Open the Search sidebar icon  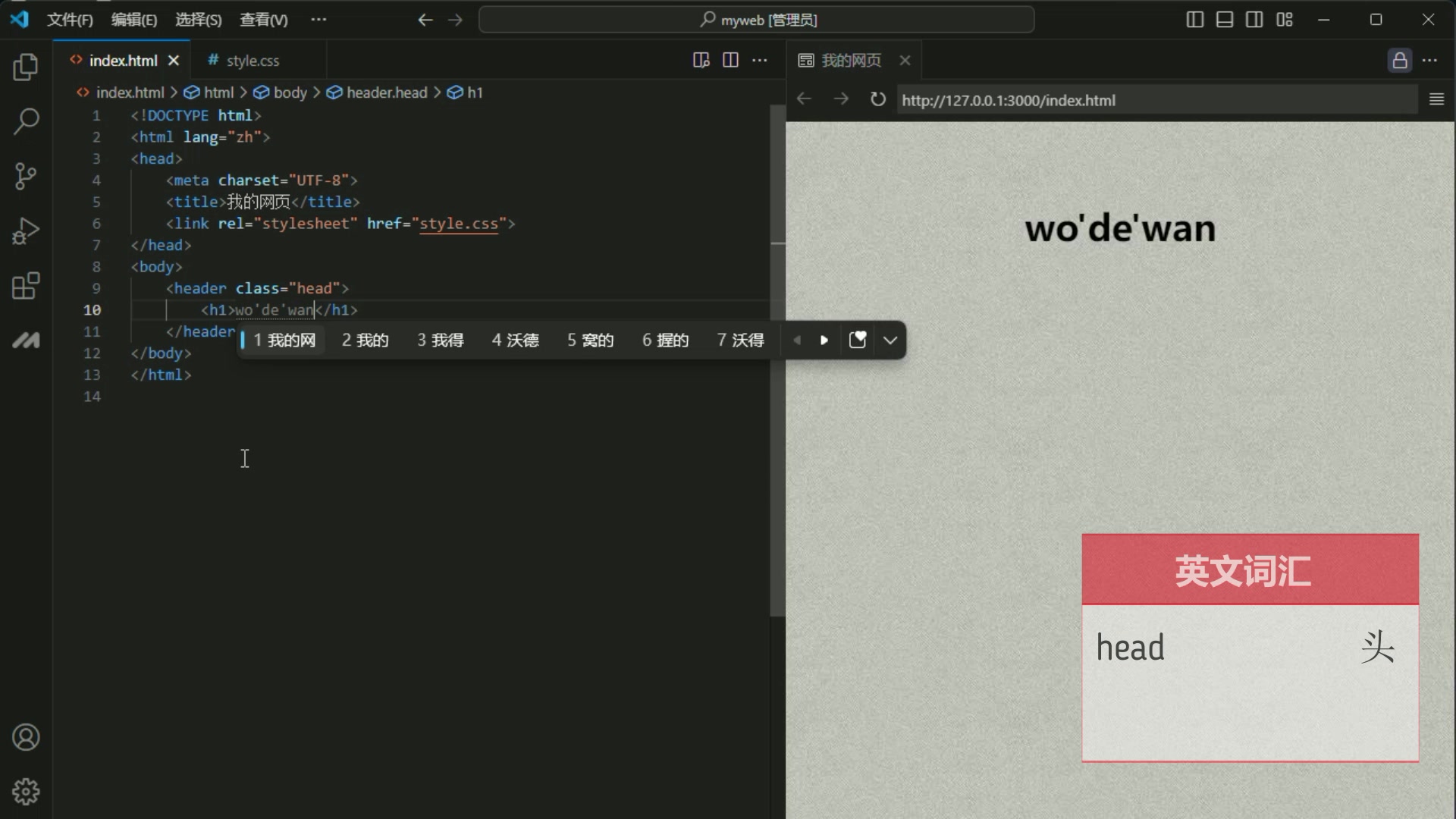tap(26, 121)
